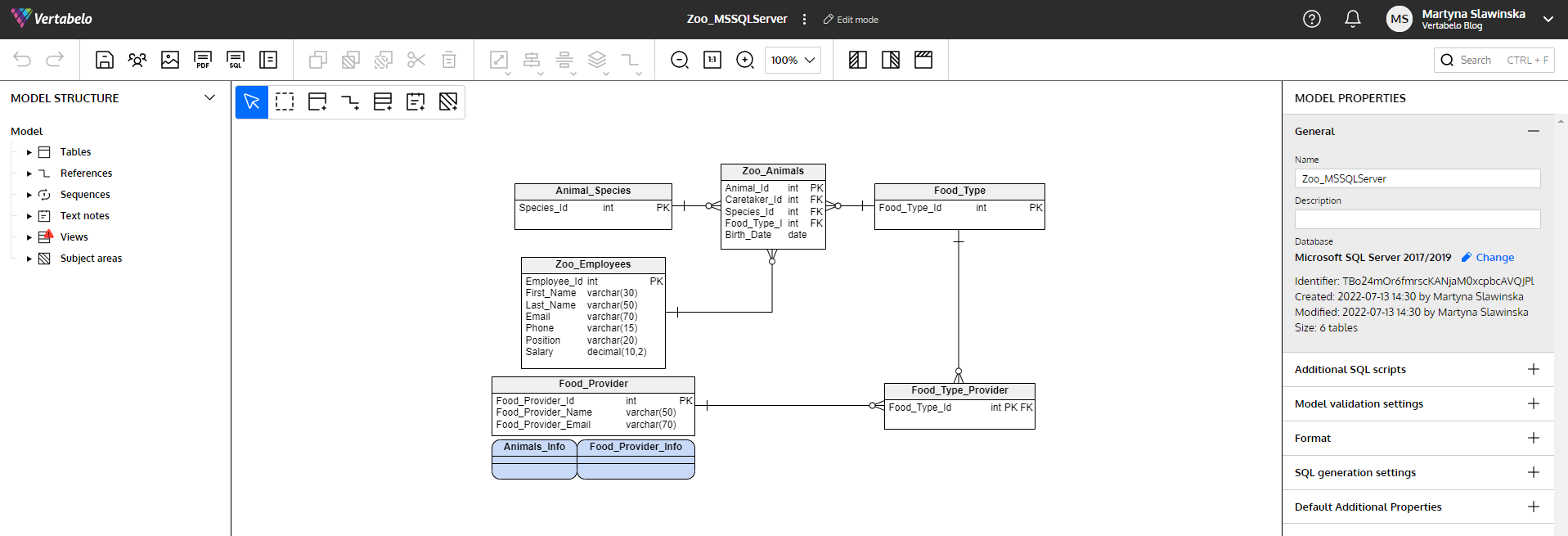Image resolution: width=1568 pixels, height=536 pixels.
Task: Undo the last action
Action: 23,60
